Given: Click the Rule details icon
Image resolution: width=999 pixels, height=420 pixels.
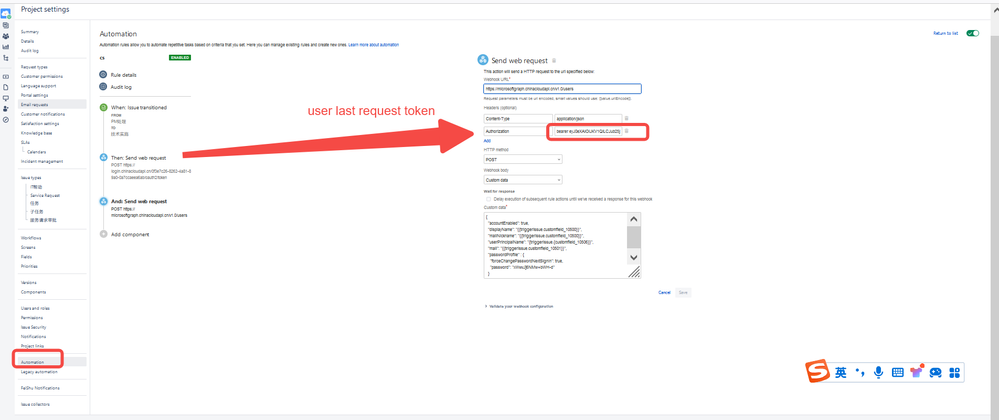Looking at the screenshot, I should [103, 75].
